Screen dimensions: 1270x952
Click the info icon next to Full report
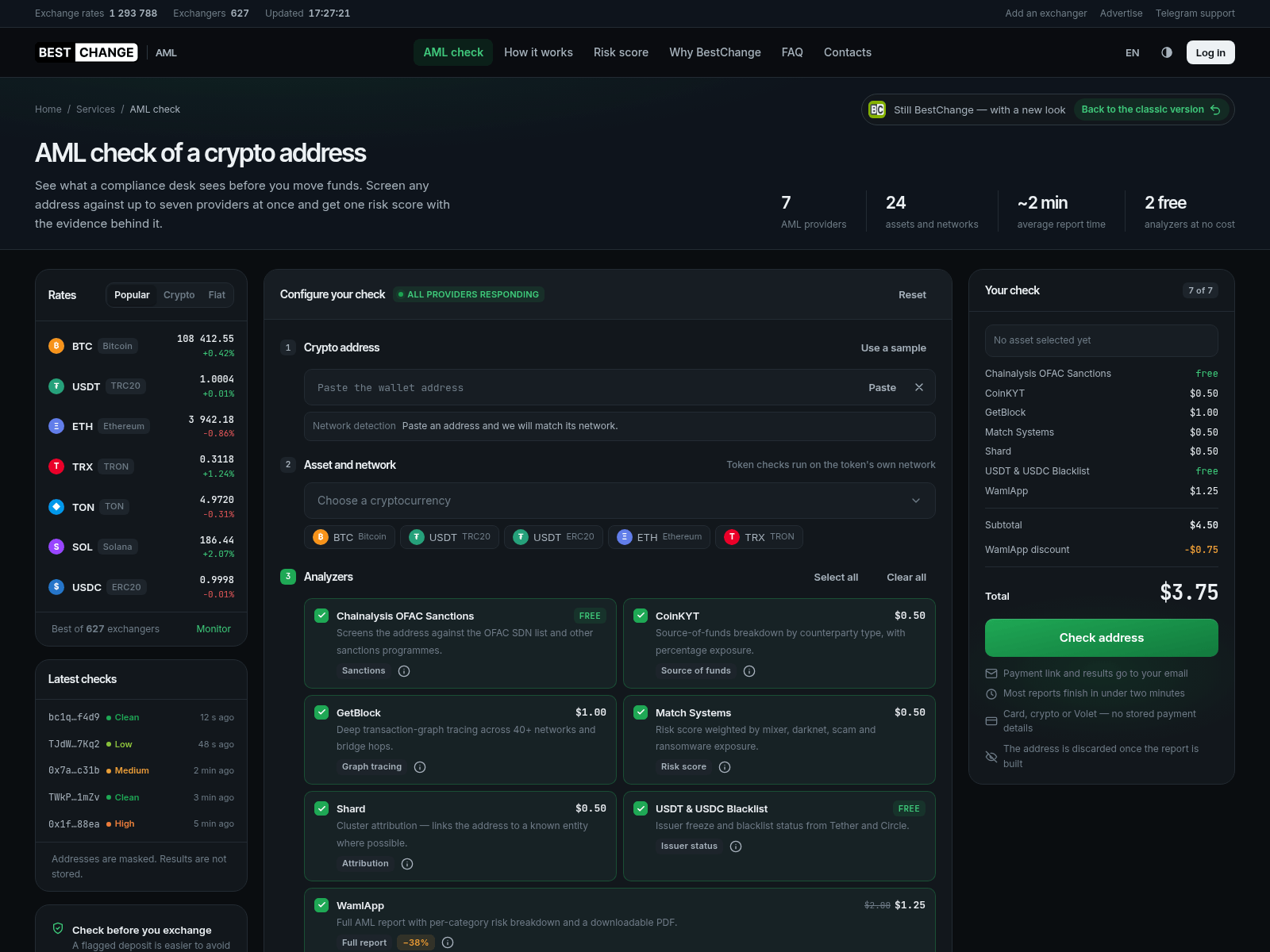[x=448, y=942]
